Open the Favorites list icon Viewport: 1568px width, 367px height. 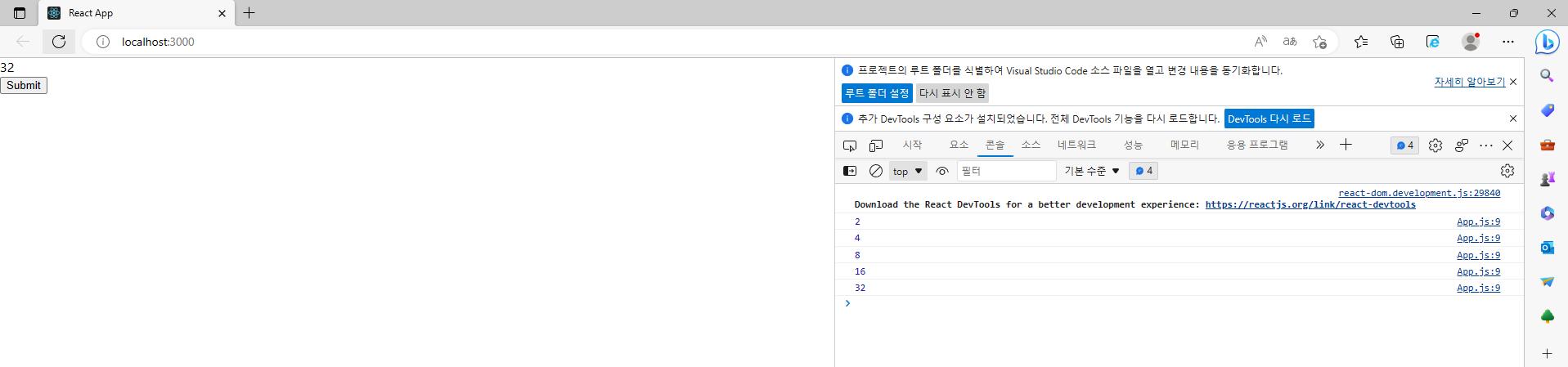1361,42
